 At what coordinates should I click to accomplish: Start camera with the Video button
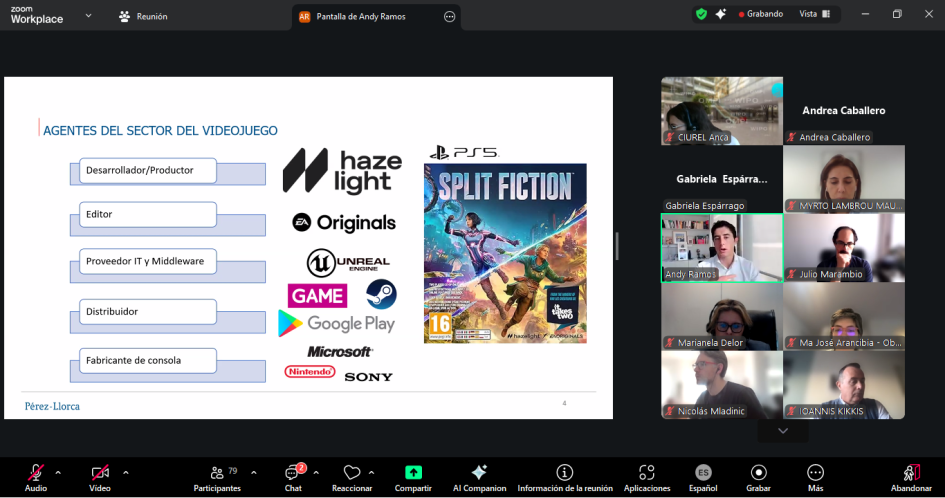click(x=99, y=478)
